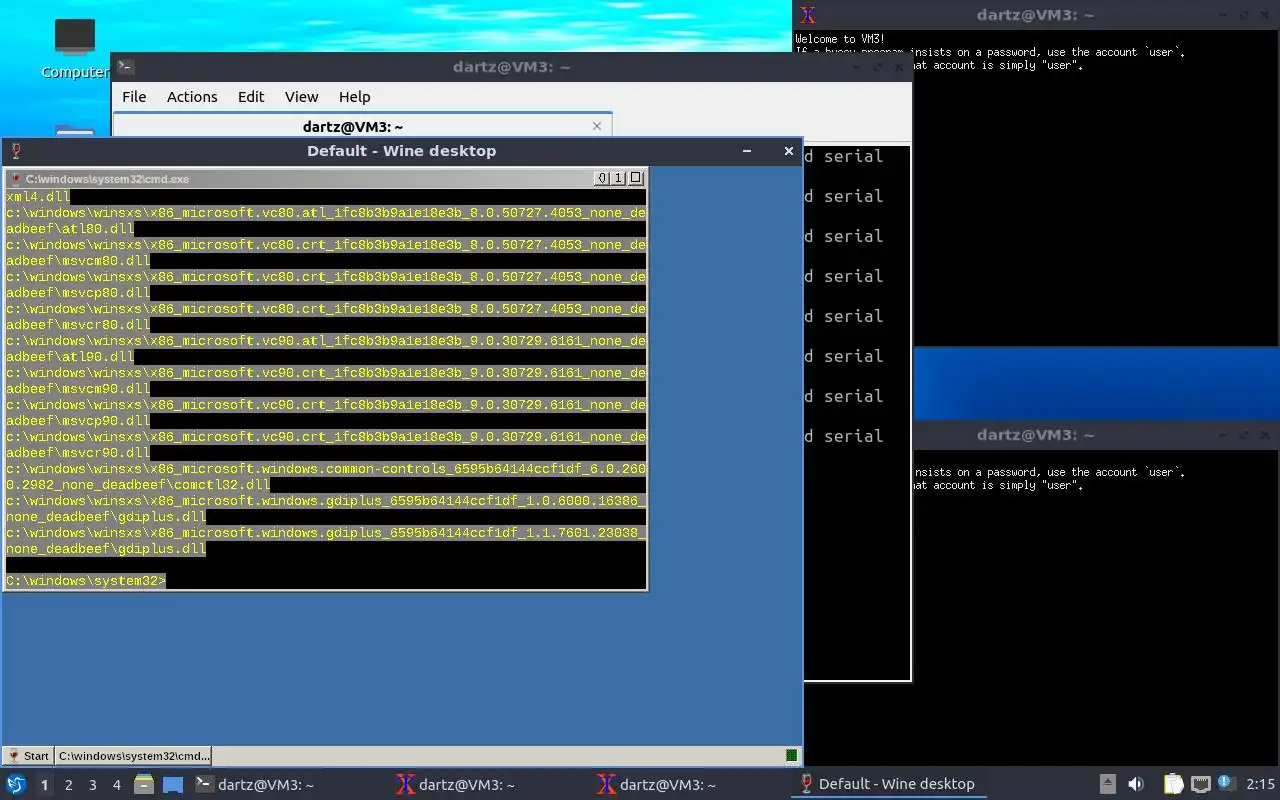The image size is (1280, 800).
Task: Click the X icon in the top xterm title bar
Action: 808,14
